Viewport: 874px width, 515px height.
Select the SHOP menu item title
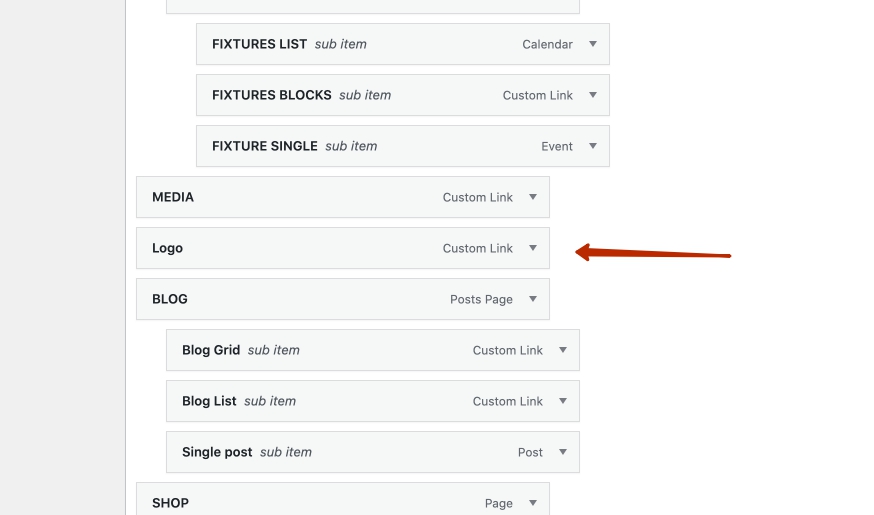tap(170, 503)
